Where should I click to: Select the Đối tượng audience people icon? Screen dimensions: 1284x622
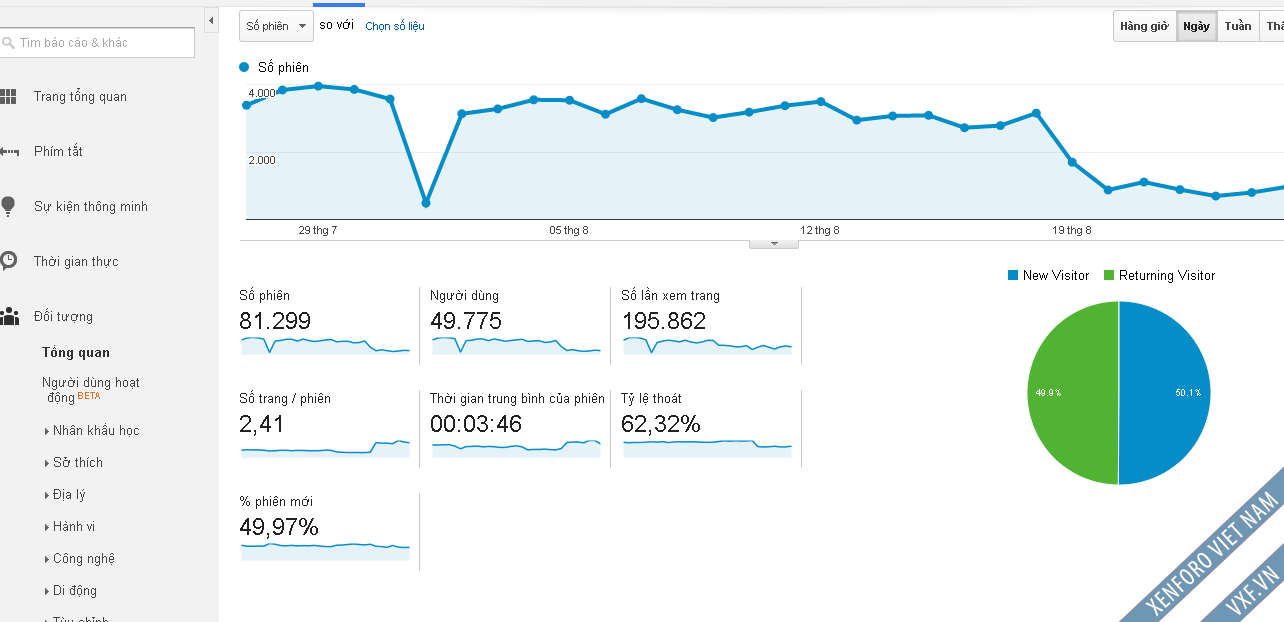[9, 317]
